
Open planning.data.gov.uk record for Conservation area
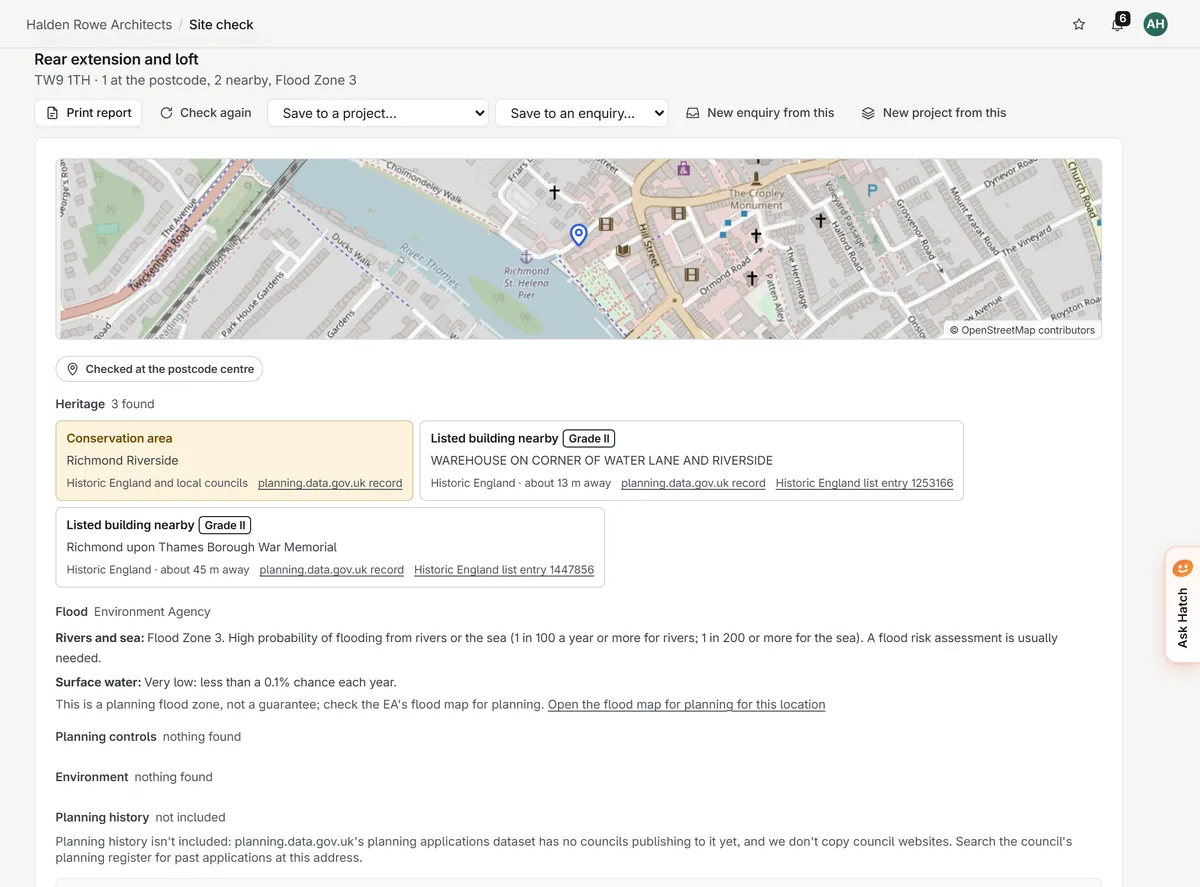pyautogui.click(x=330, y=483)
